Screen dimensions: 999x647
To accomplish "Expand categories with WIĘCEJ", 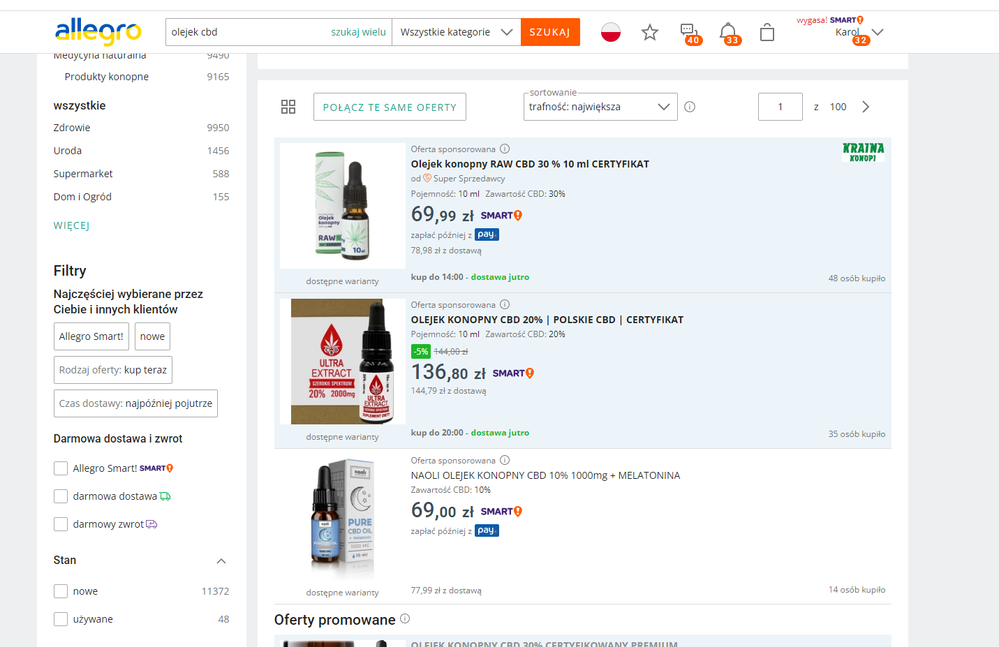I will coord(71,225).
